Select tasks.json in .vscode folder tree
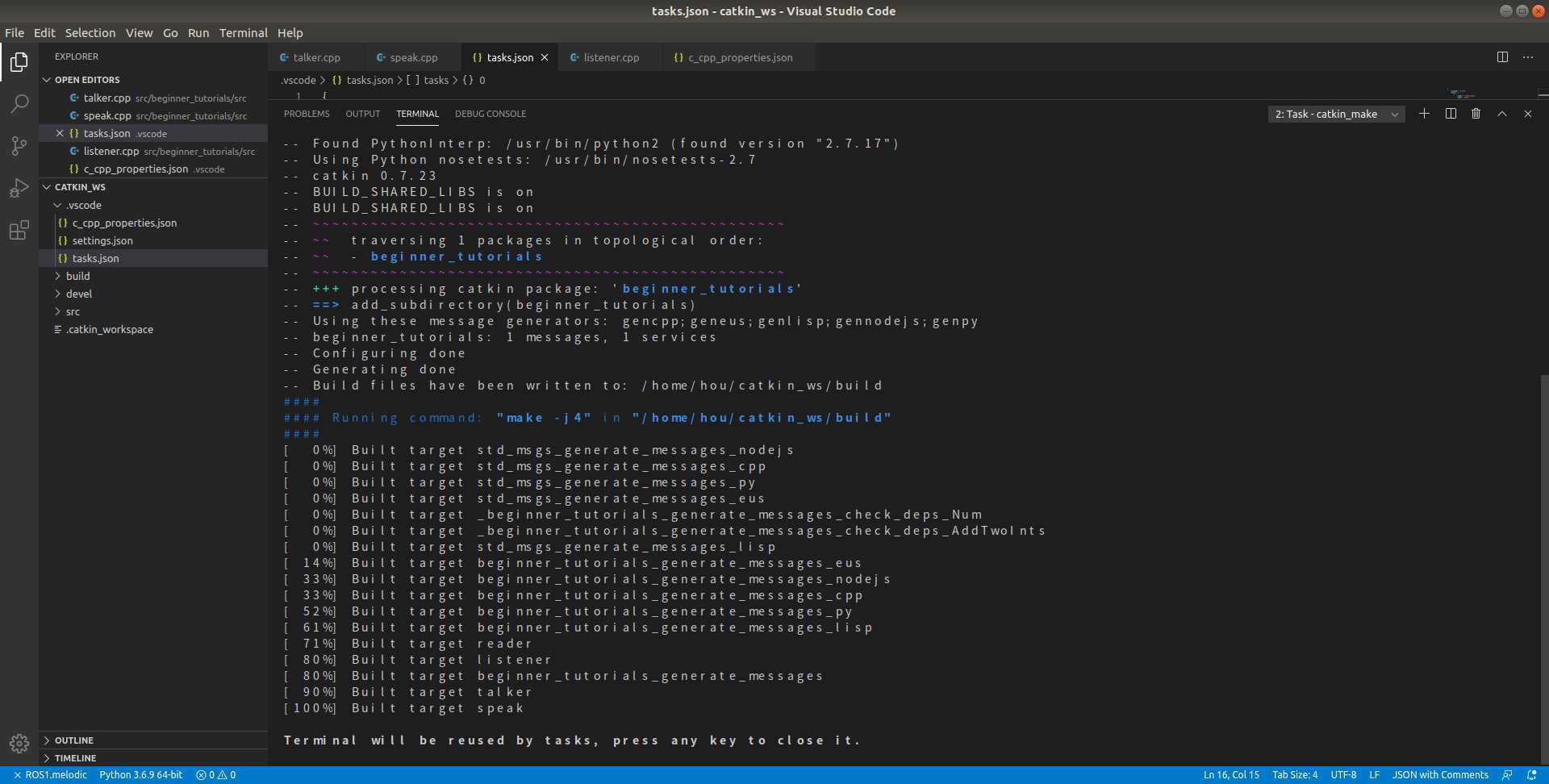The width and height of the screenshot is (1549, 784). click(153, 258)
